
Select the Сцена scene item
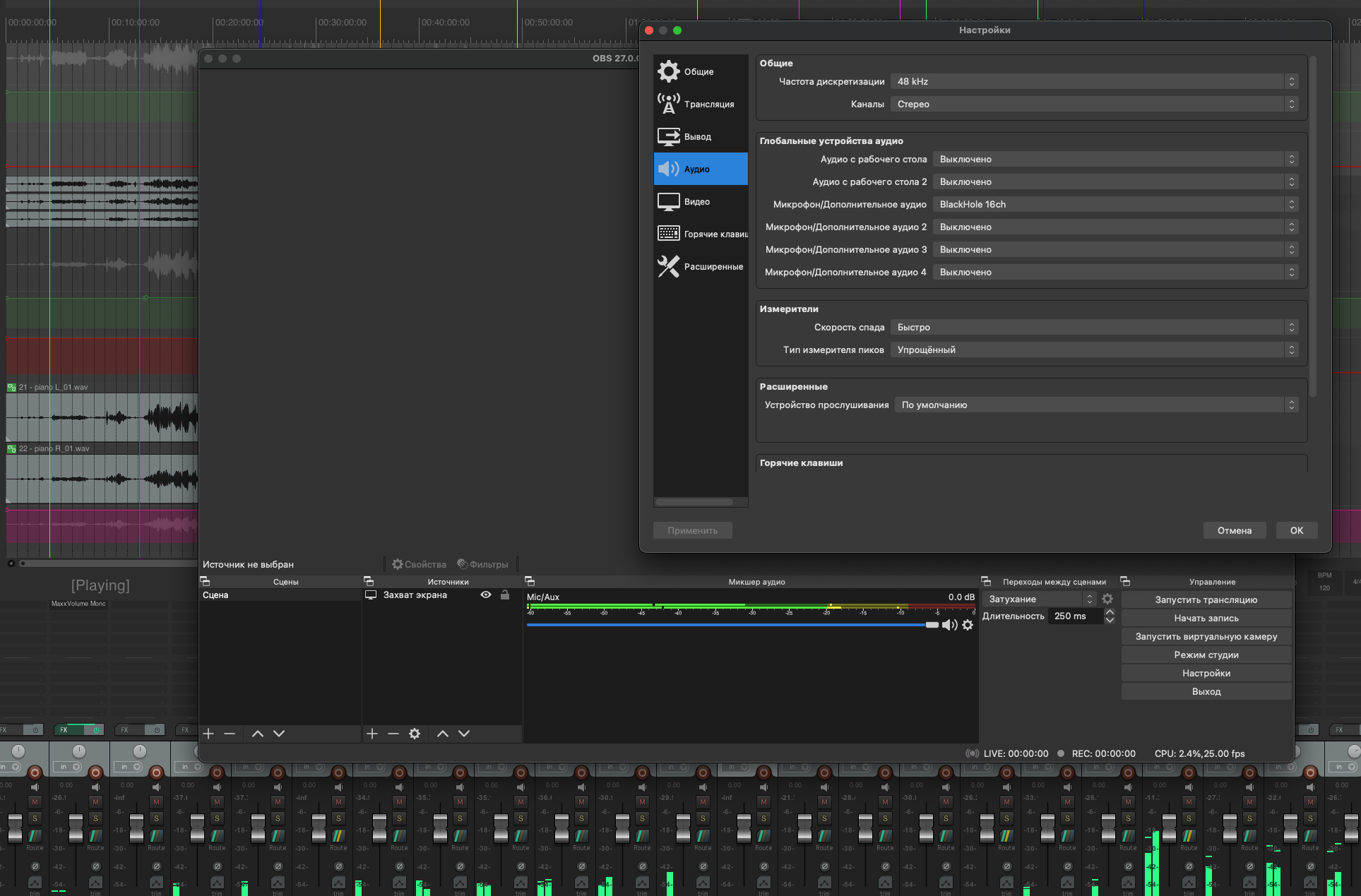click(280, 595)
